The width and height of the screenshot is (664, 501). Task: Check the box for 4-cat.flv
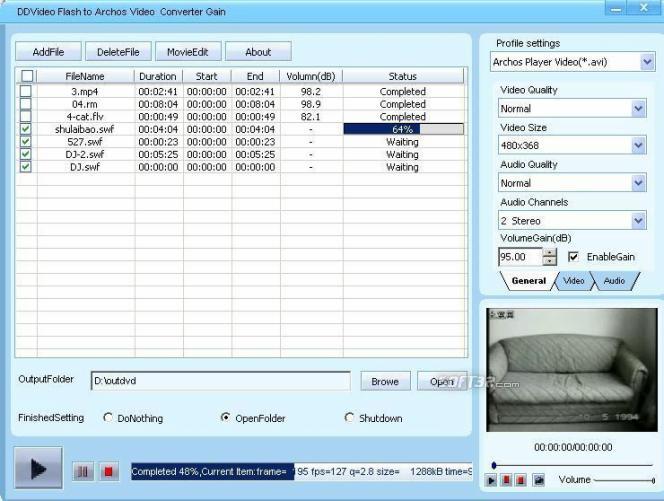26,116
